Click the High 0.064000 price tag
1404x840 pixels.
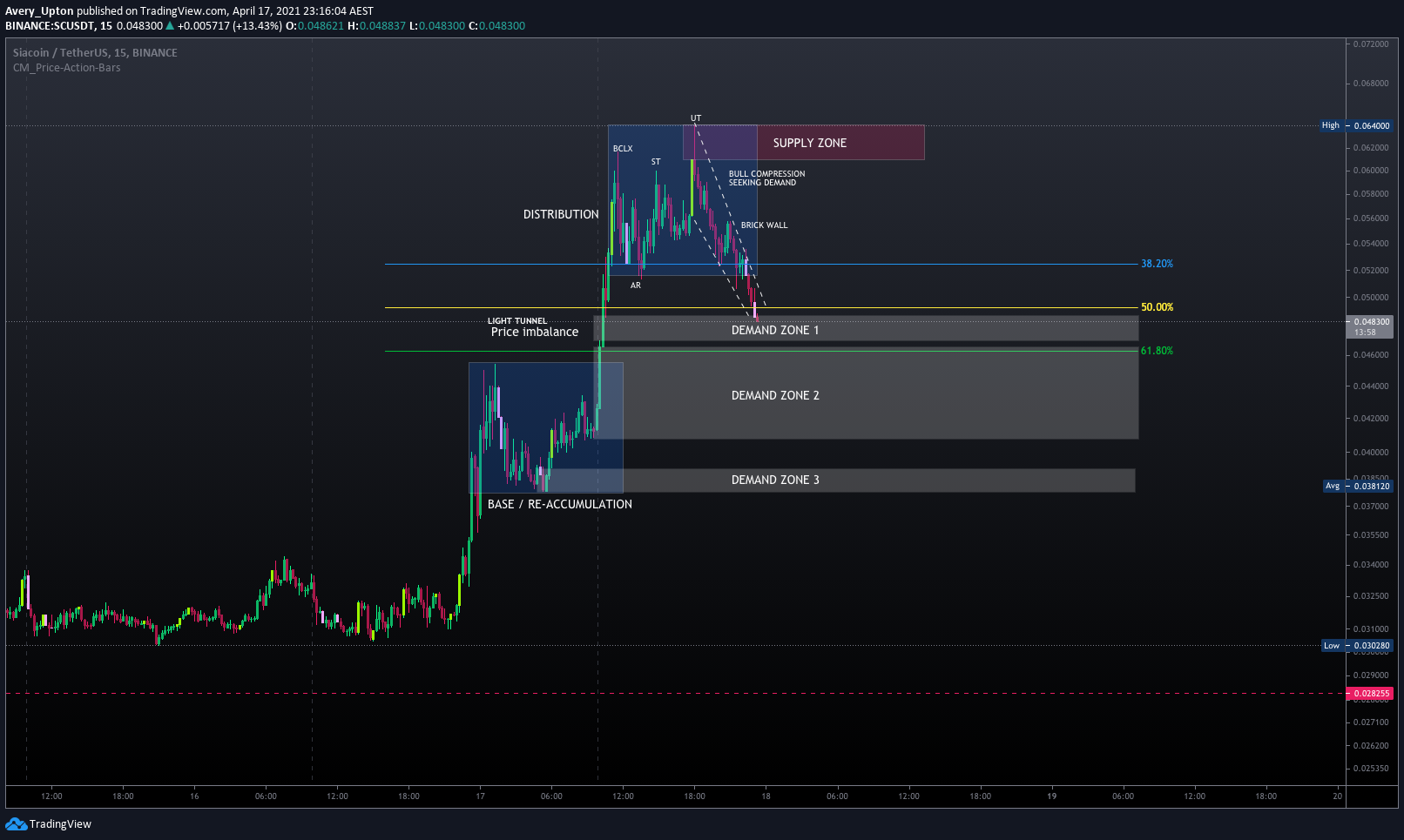point(1356,125)
